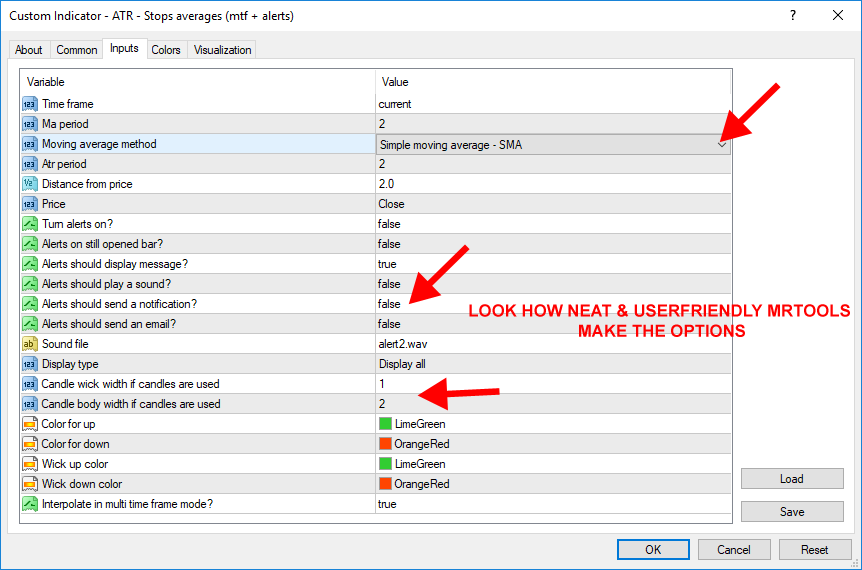The width and height of the screenshot is (862, 570).
Task: Open the Price value Close selector
Action: tap(553, 204)
